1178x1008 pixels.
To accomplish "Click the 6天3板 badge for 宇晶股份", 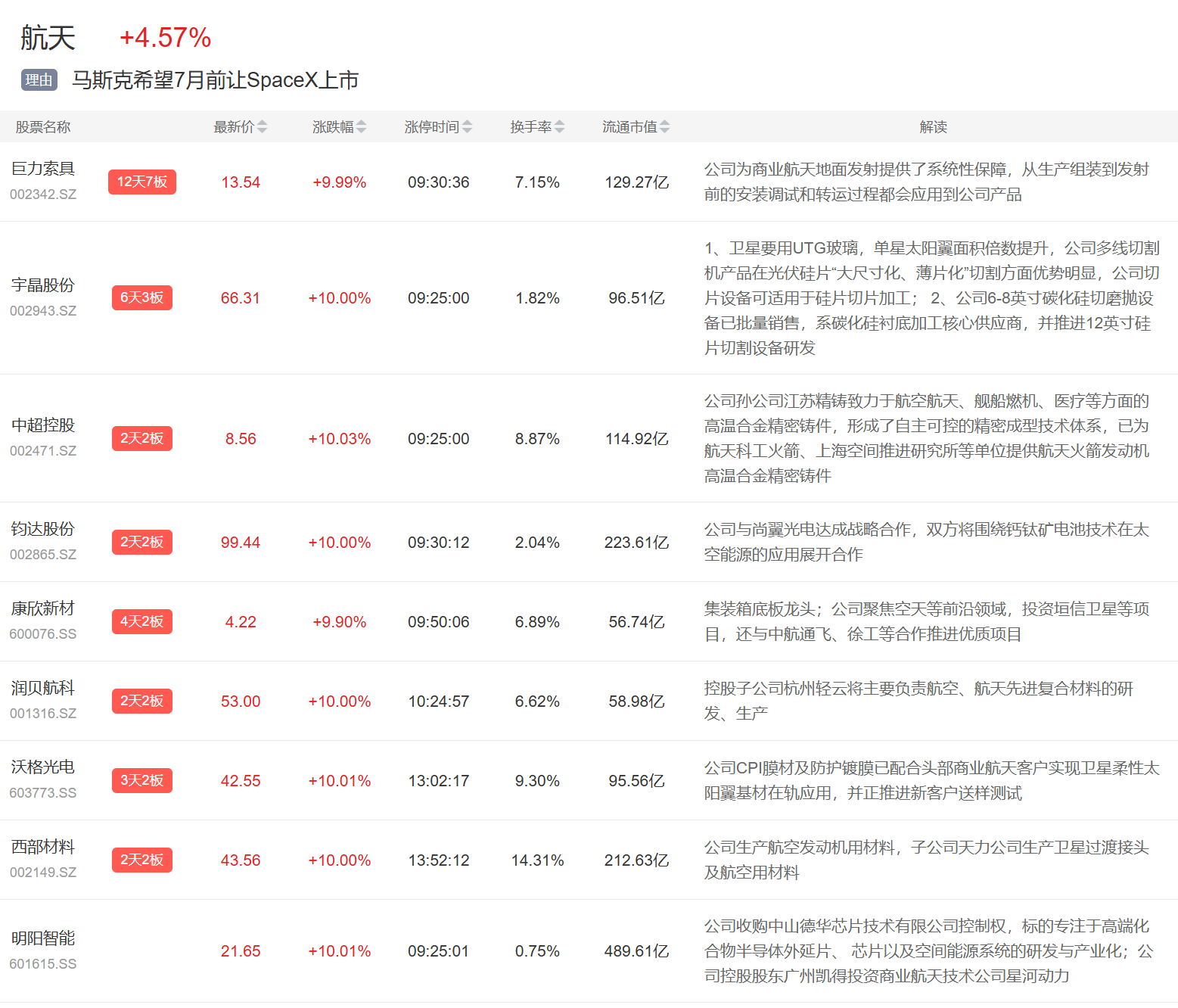I will (142, 297).
